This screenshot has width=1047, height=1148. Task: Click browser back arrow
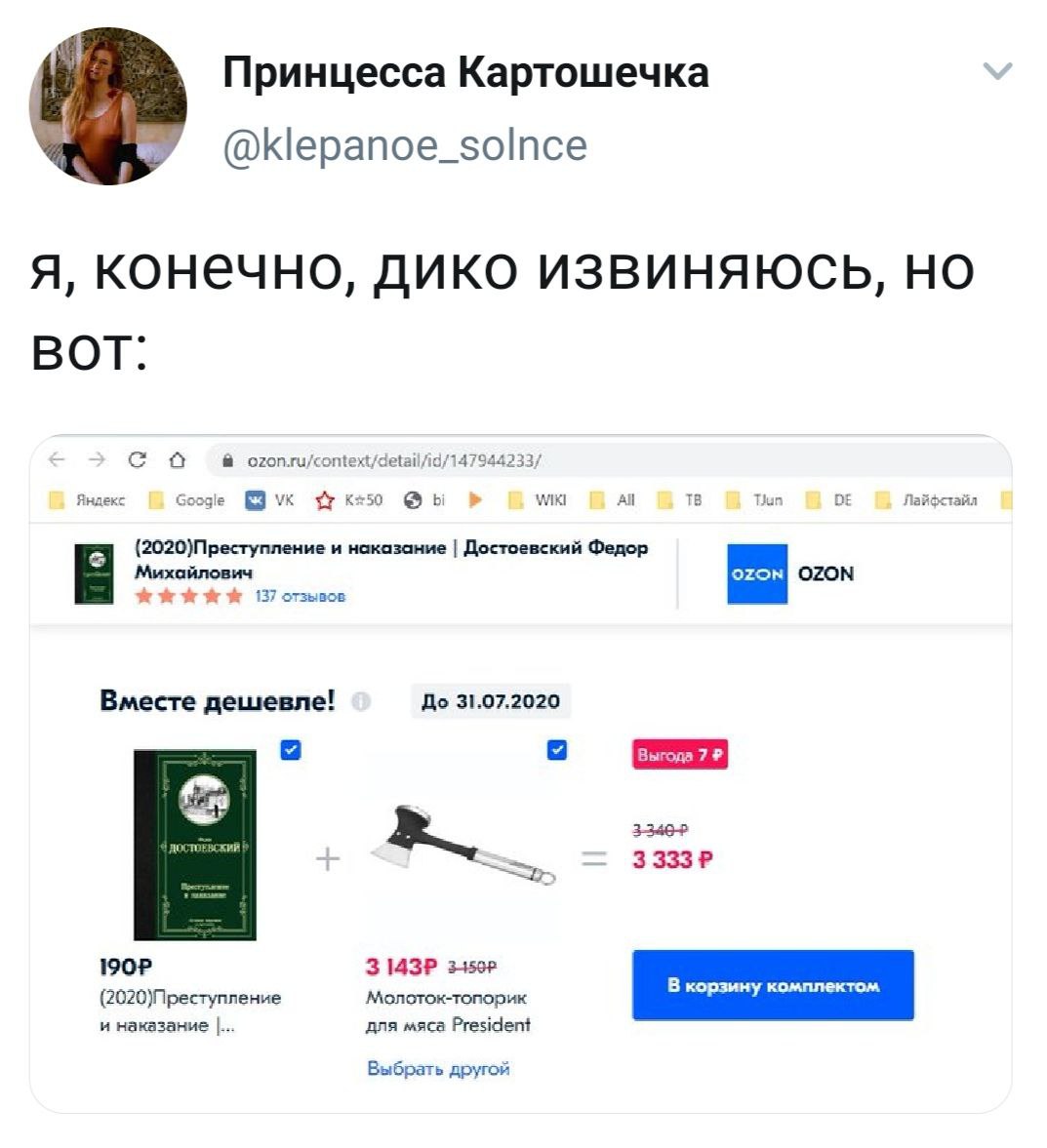57,459
